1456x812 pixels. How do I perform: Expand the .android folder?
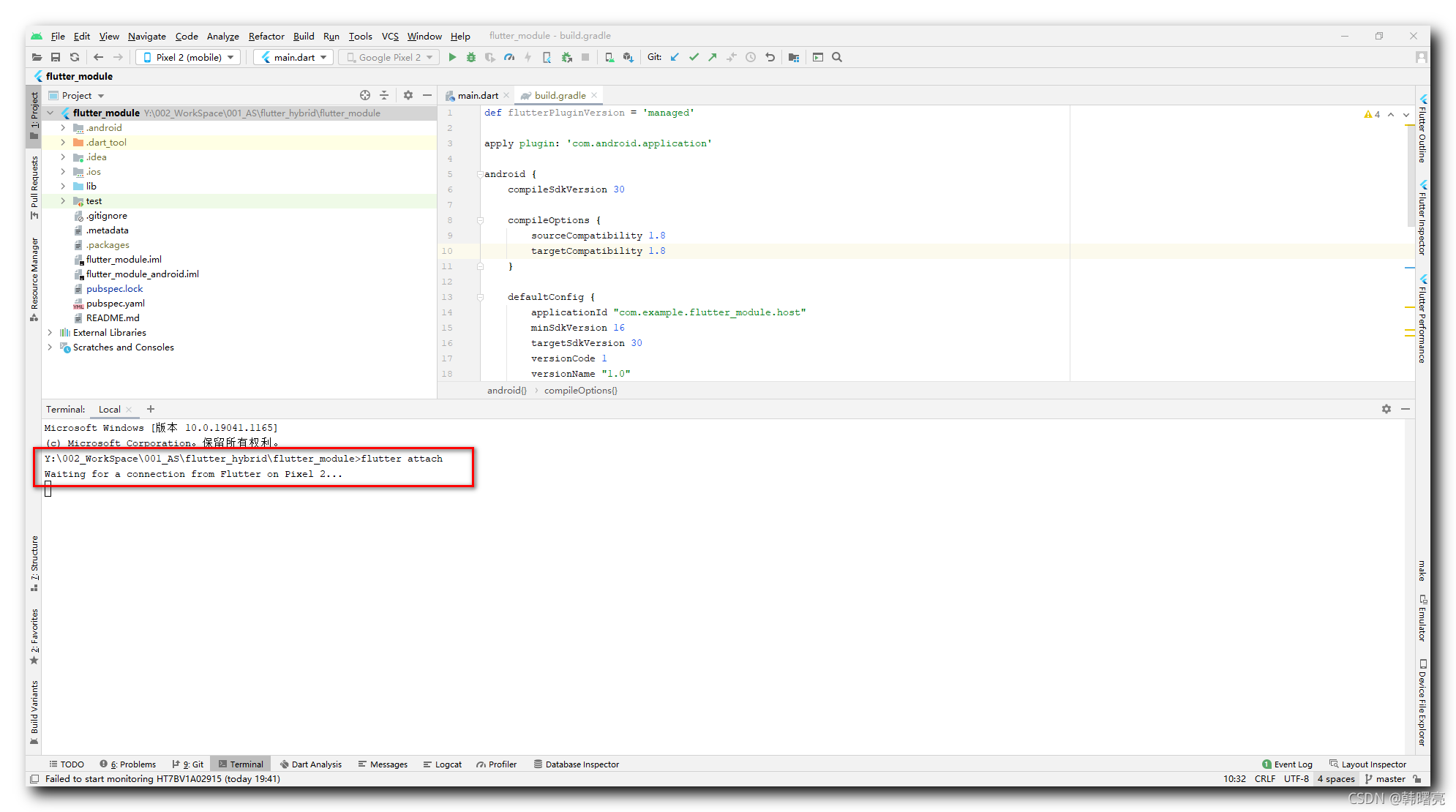(x=66, y=127)
